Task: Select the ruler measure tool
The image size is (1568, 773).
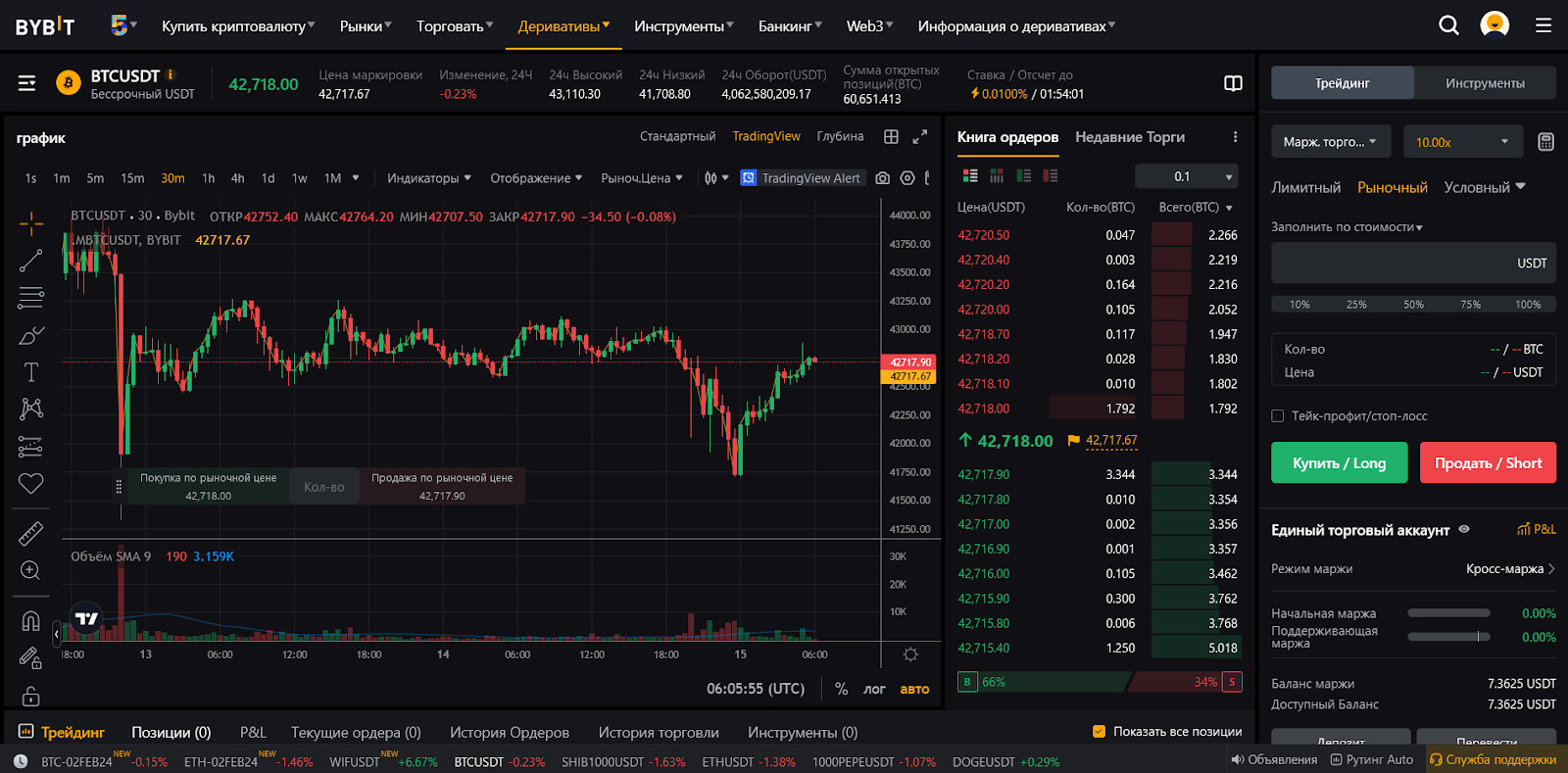Action: 30,533
